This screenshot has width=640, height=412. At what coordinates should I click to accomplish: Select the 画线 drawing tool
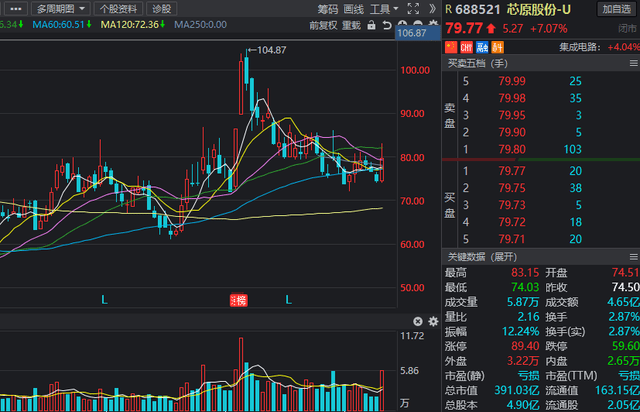353,9
